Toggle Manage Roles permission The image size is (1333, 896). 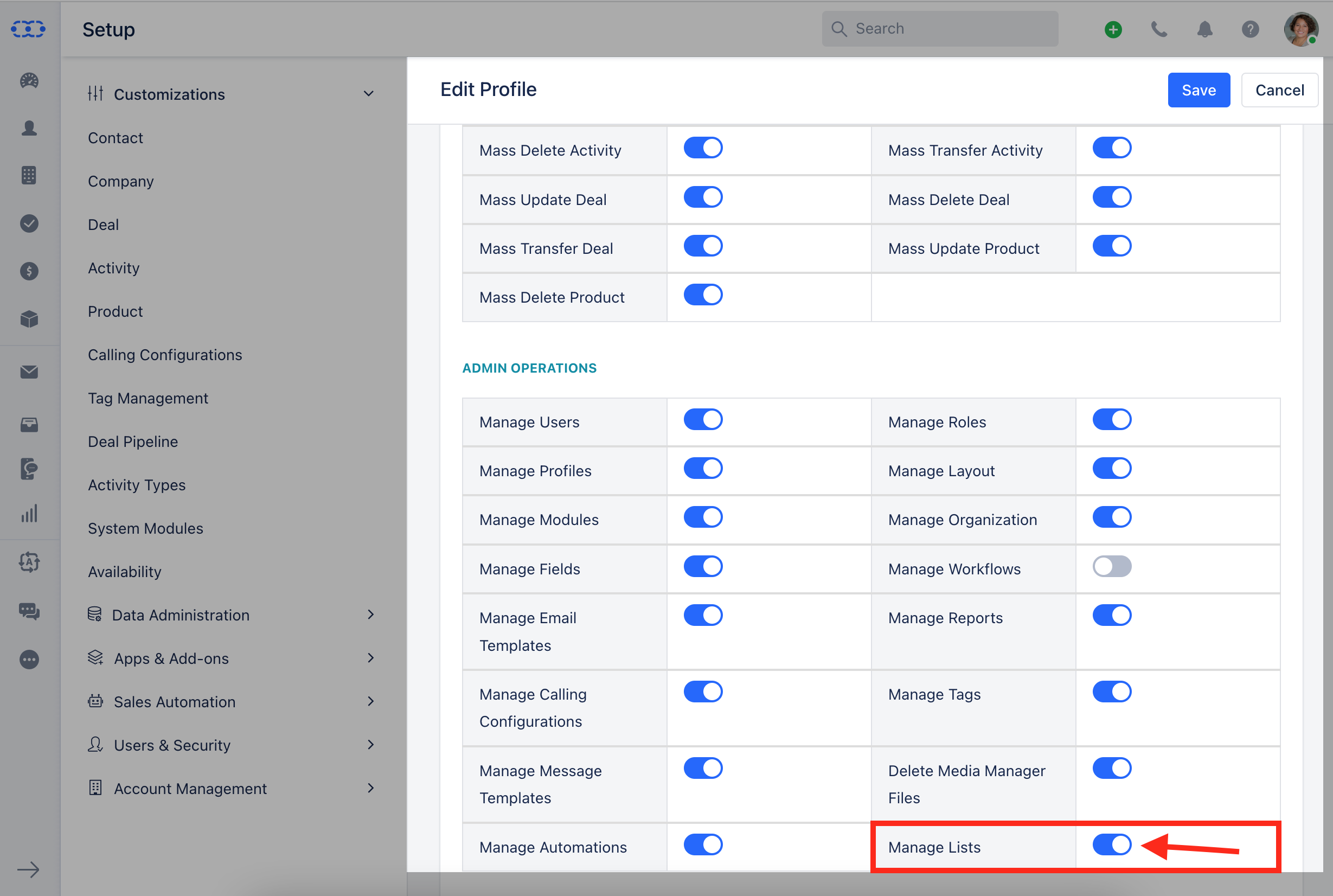coord(1112,419)
